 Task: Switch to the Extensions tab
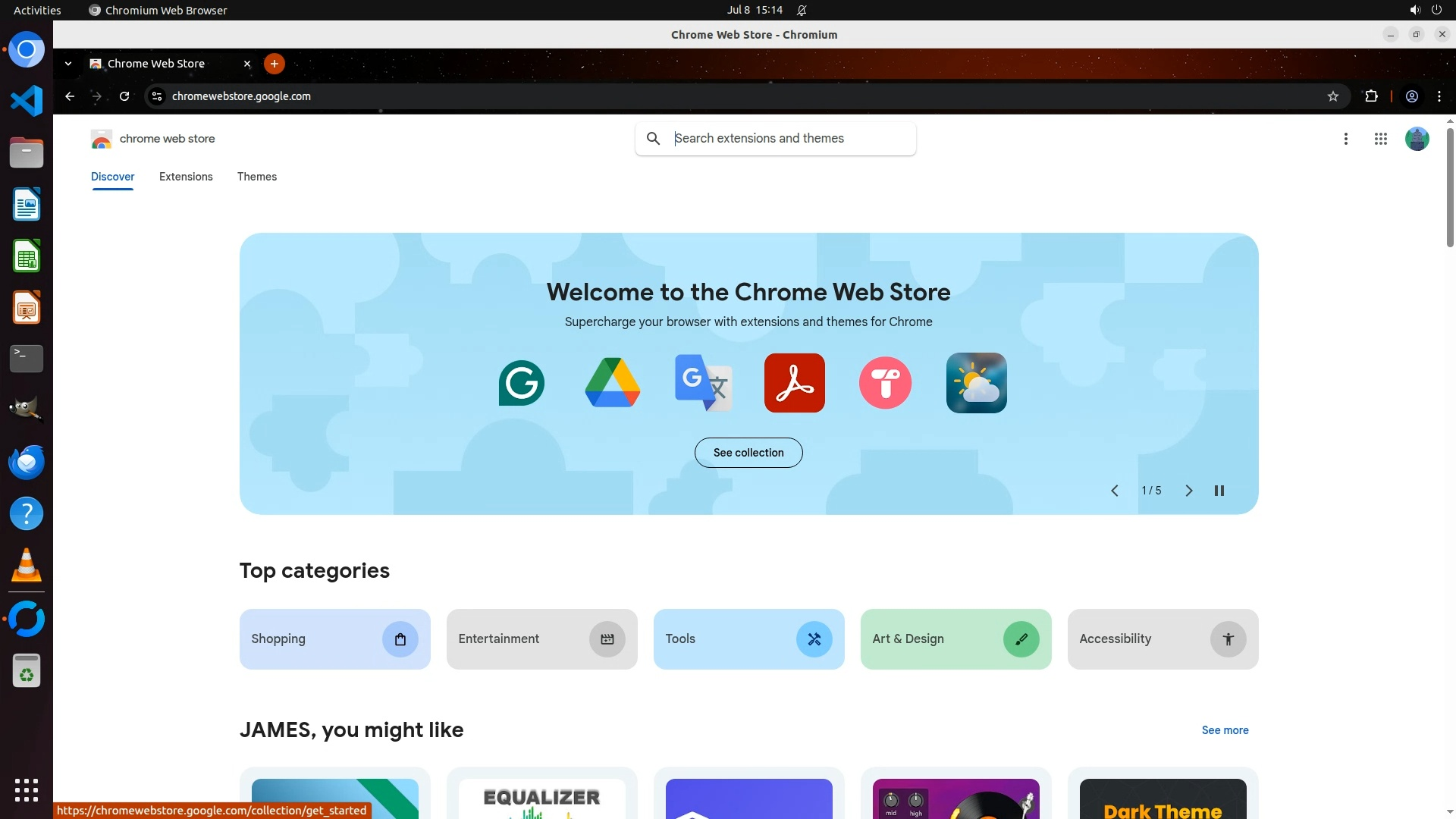(186, 177)
